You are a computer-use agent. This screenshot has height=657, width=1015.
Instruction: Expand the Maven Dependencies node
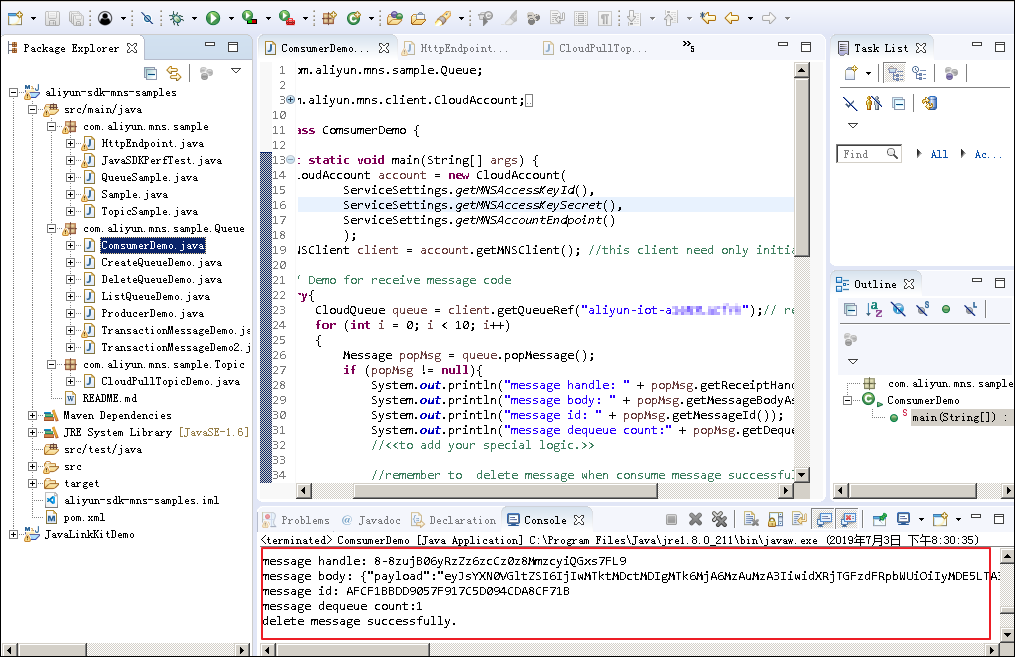(x=32, y=415)
